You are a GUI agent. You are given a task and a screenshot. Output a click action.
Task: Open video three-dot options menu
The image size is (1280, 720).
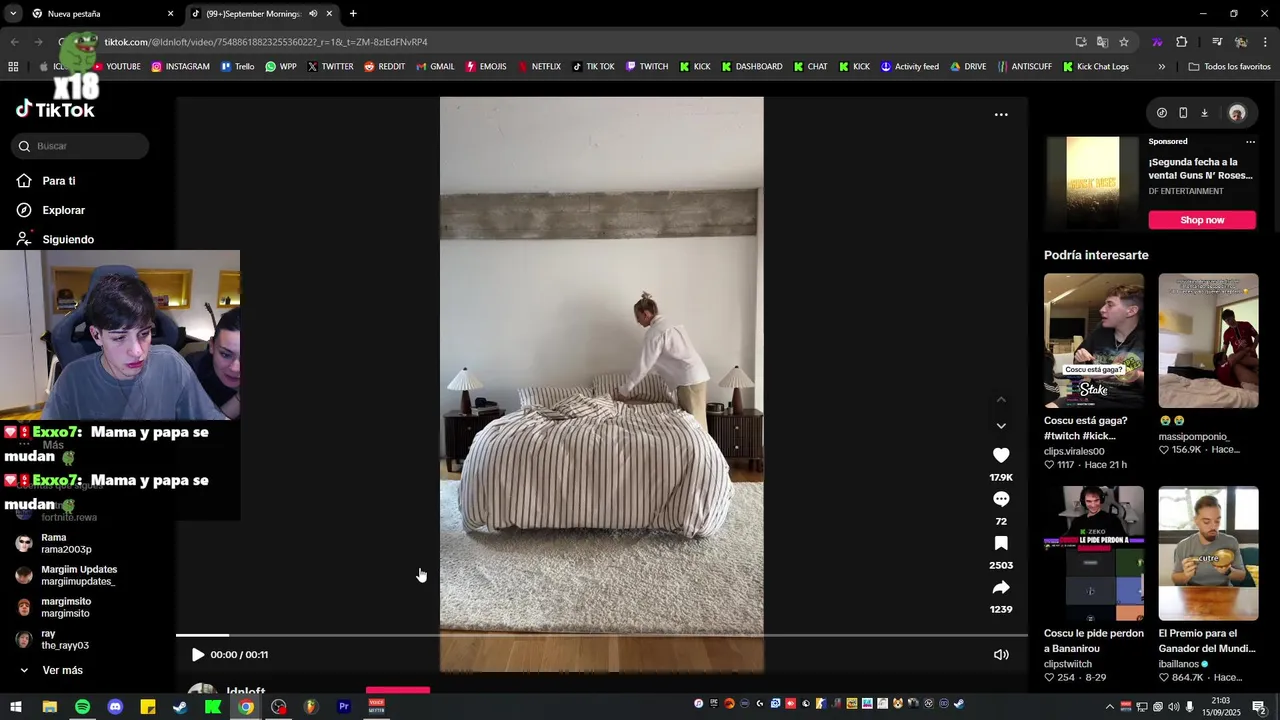click(x=1001, y=114)
